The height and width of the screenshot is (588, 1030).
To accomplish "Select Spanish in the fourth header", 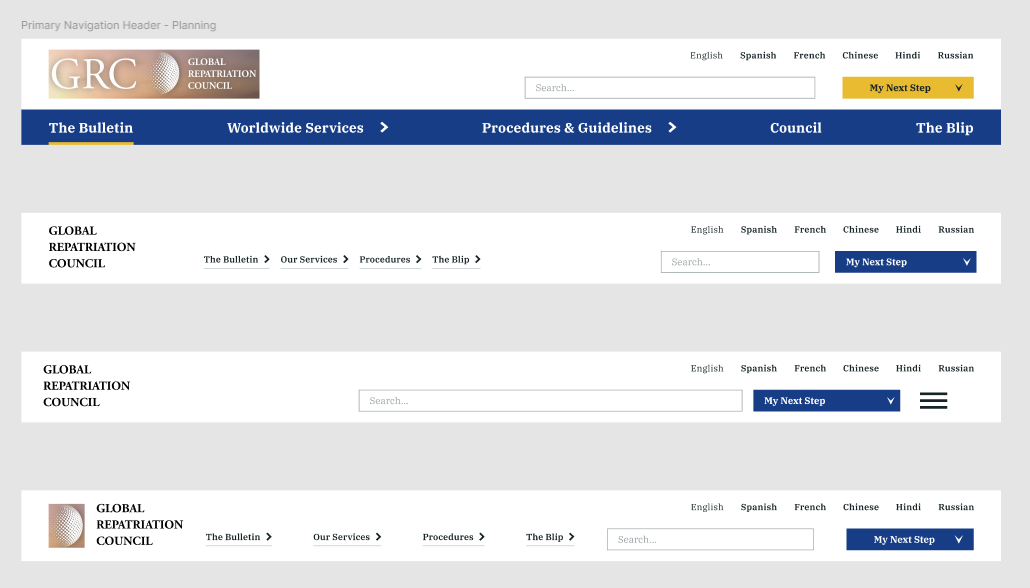I will [759, 507].
